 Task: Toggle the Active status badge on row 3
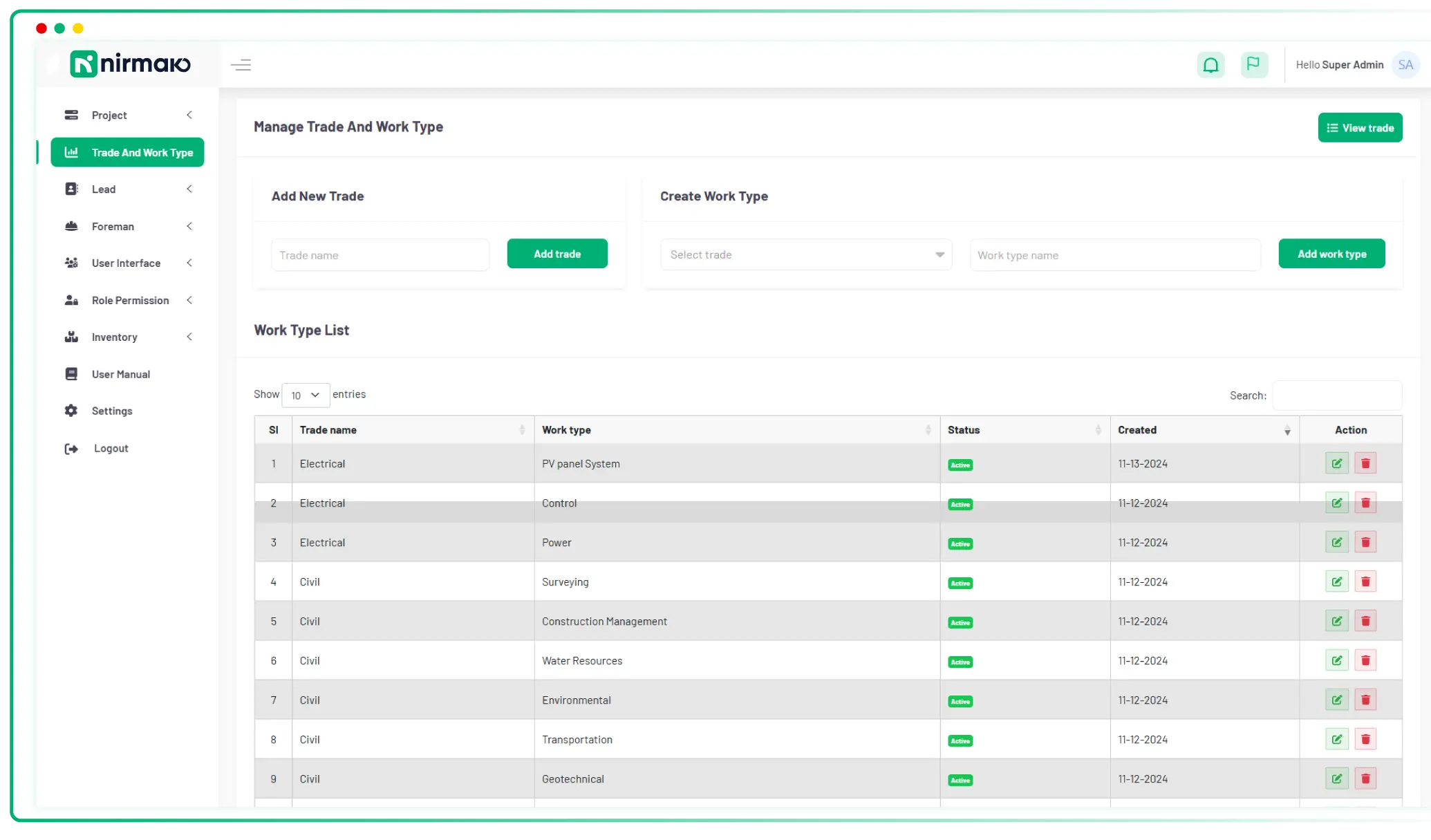coord(960,543)
